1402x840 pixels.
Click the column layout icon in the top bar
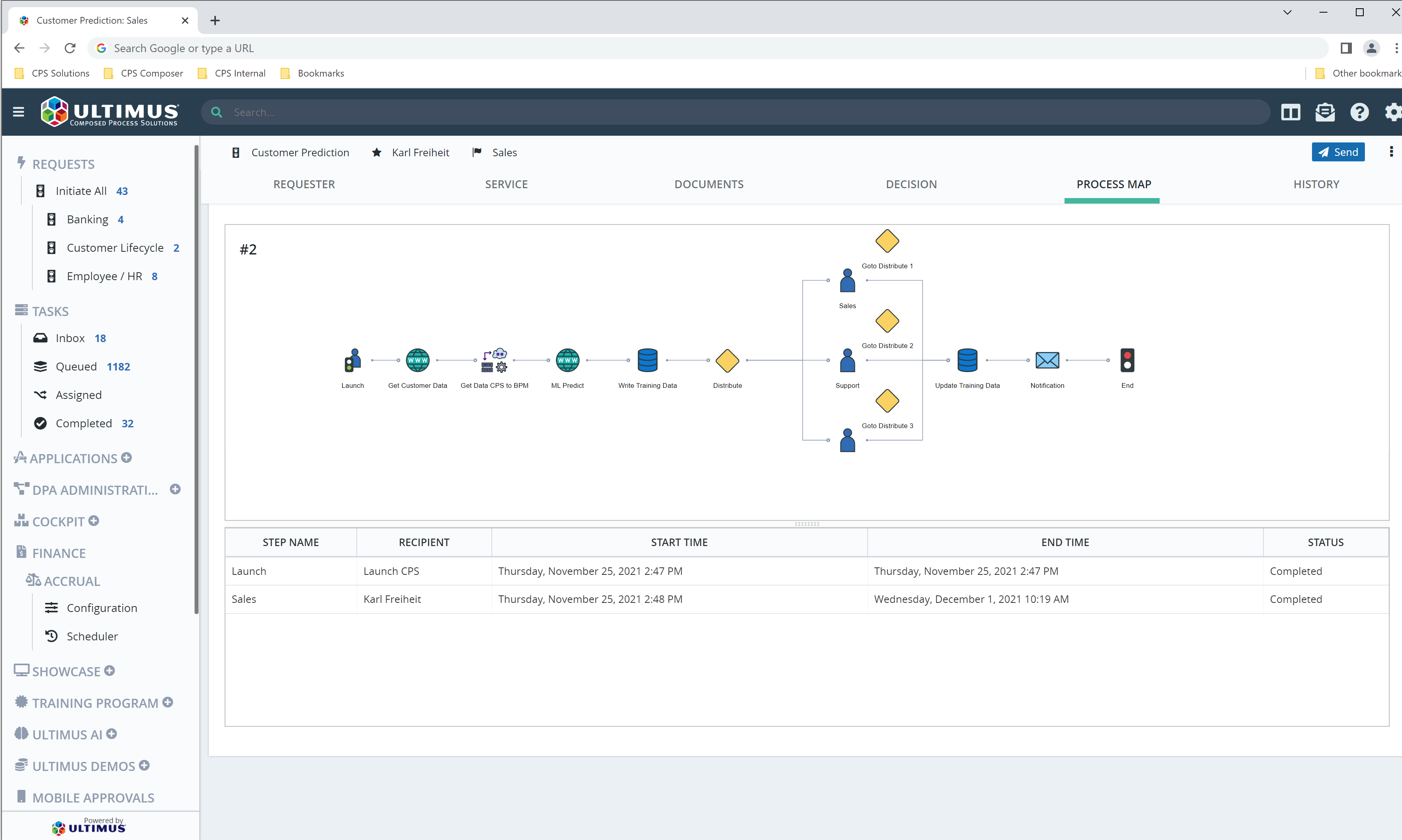[1290, 112]
